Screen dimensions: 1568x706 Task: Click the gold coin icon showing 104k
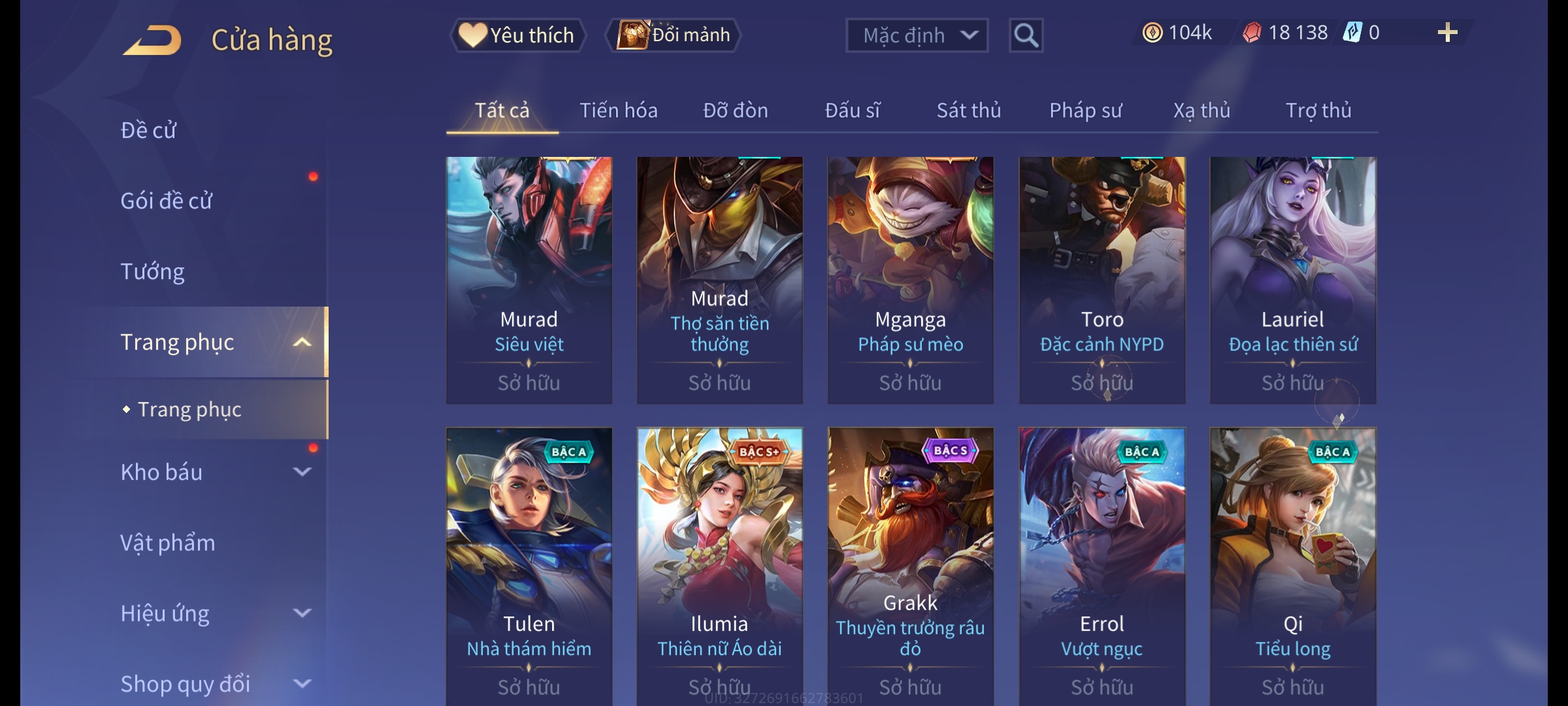[1152, 33]
